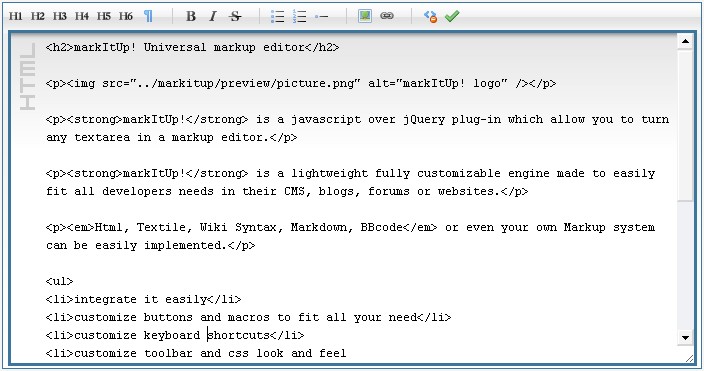704x371 pixels.
Task: Click scrollbar down arrow in editor
Action: [x=685, y=337]
